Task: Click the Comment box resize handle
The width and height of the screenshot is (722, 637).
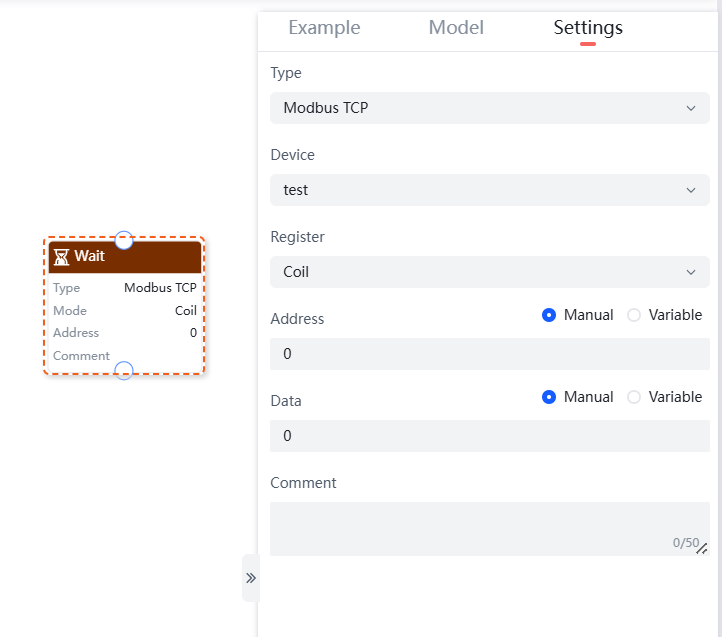Action: (702, 548)
